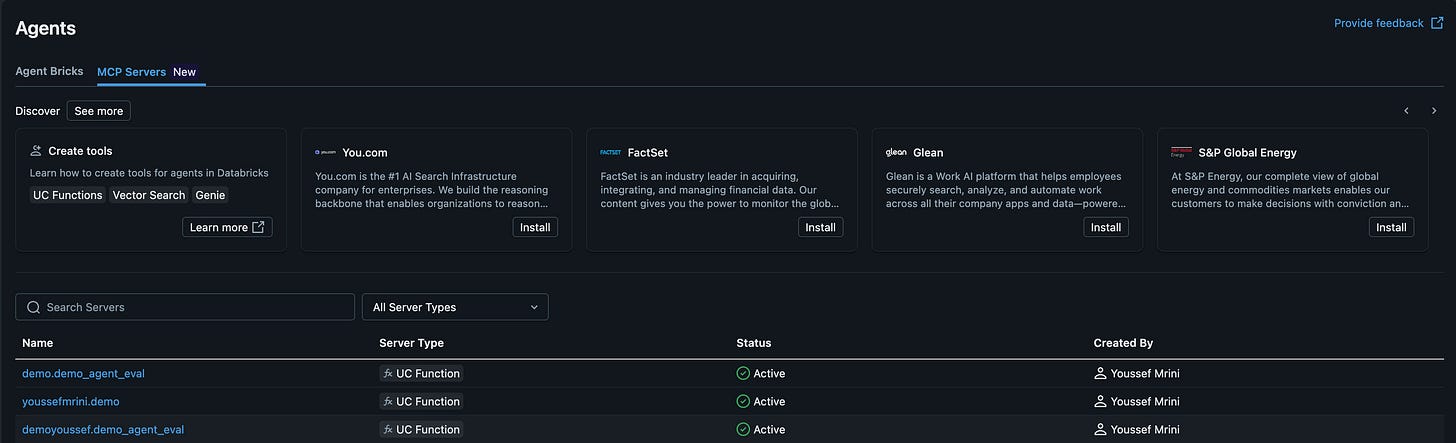This screenshot has width=1456, height=443.
Task: Go to previous Discover cards arrow
Action: [x=1406, y=111]
